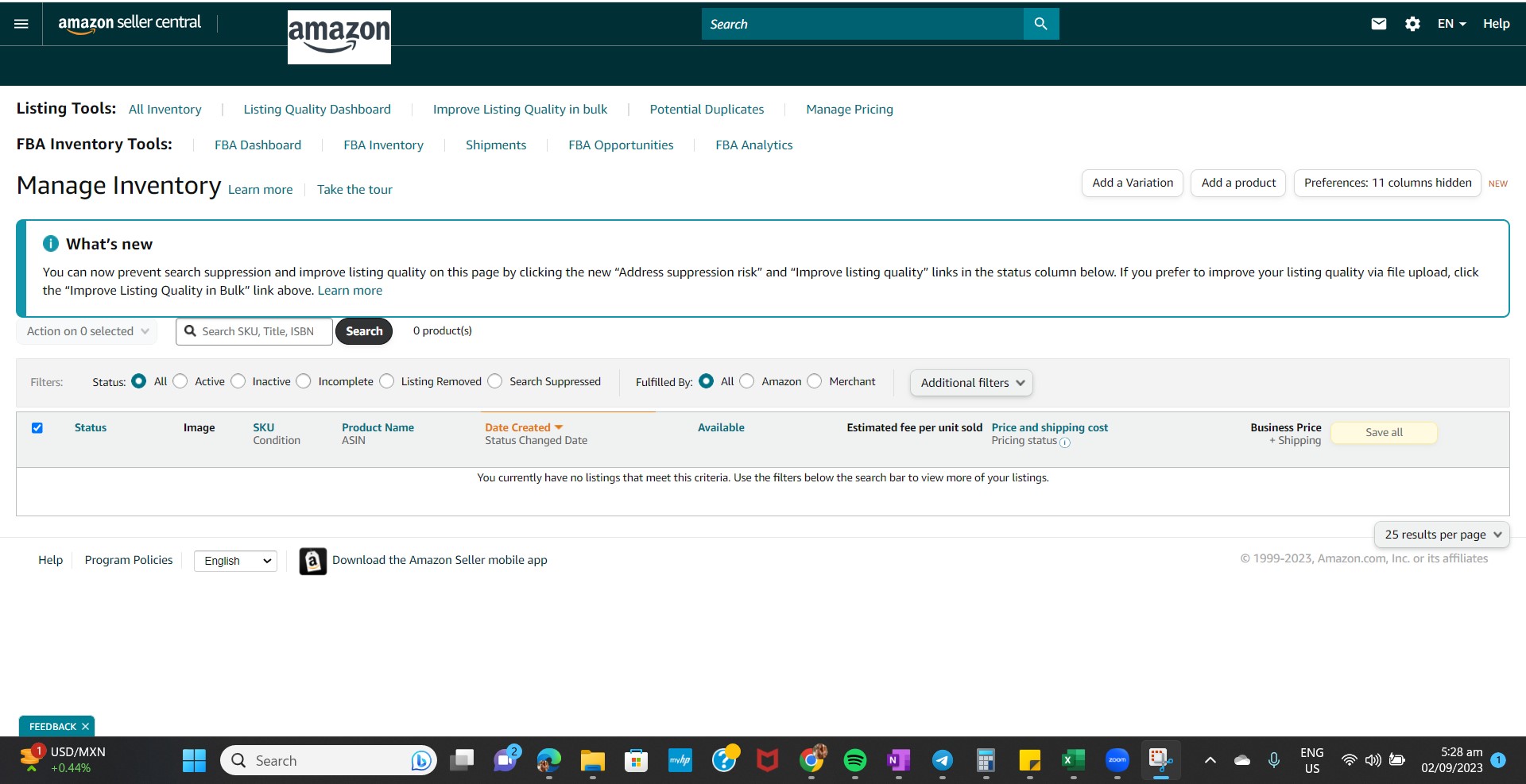1526x784 pixels.
Task: Open Manage Pricing
Action: pyautogui.click(x=850, y=110)
